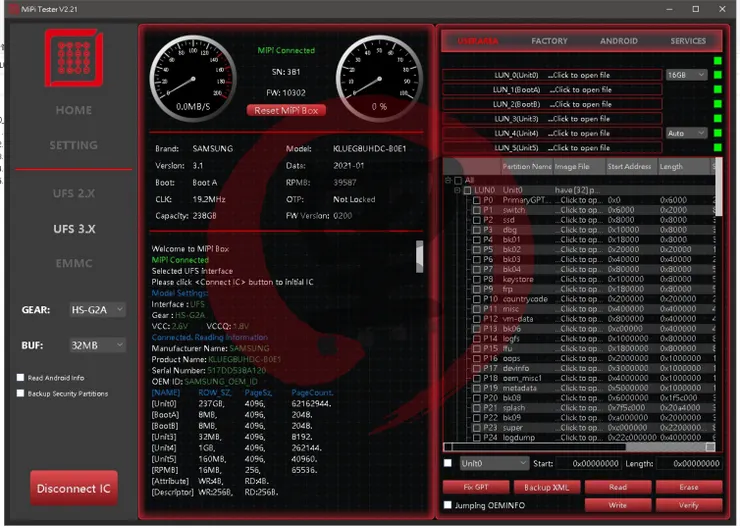Click LUN_1(BootA) Click to open file field
The image size is (740, 530).
(x=552, y=90)
